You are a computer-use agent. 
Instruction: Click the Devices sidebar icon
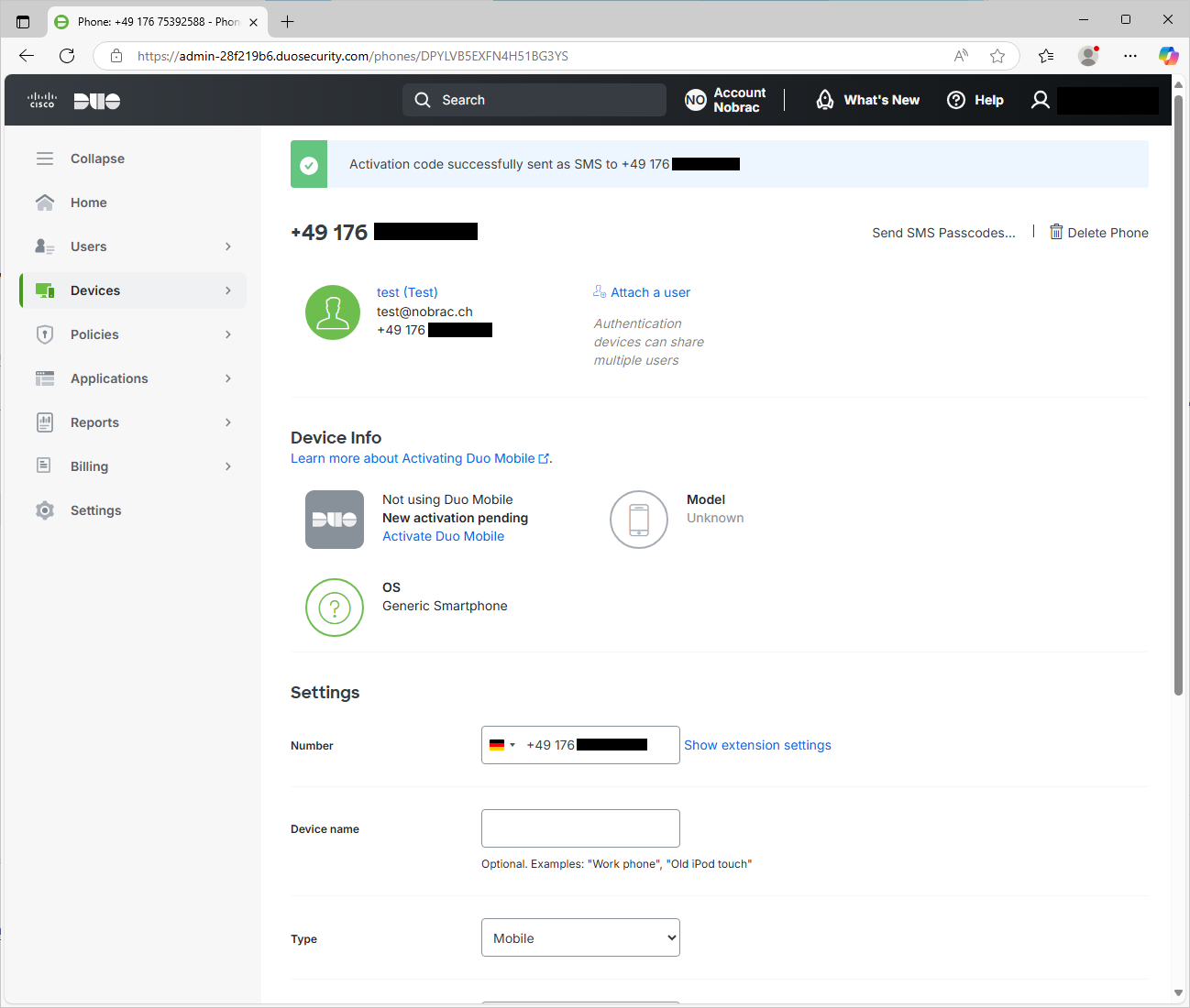[45, 290]
